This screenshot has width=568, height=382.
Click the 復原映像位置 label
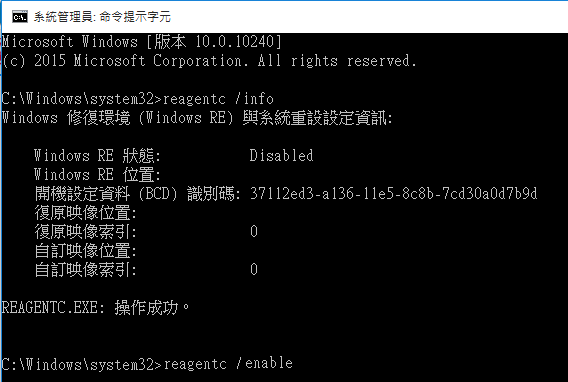85,213
